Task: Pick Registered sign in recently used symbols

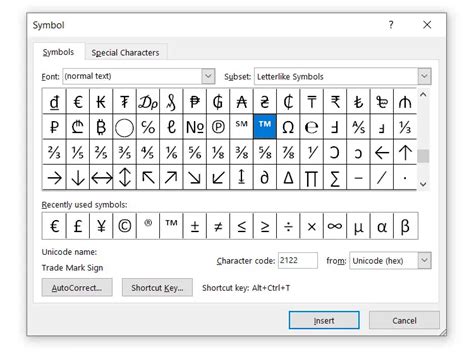Action: tap(148, 226)
